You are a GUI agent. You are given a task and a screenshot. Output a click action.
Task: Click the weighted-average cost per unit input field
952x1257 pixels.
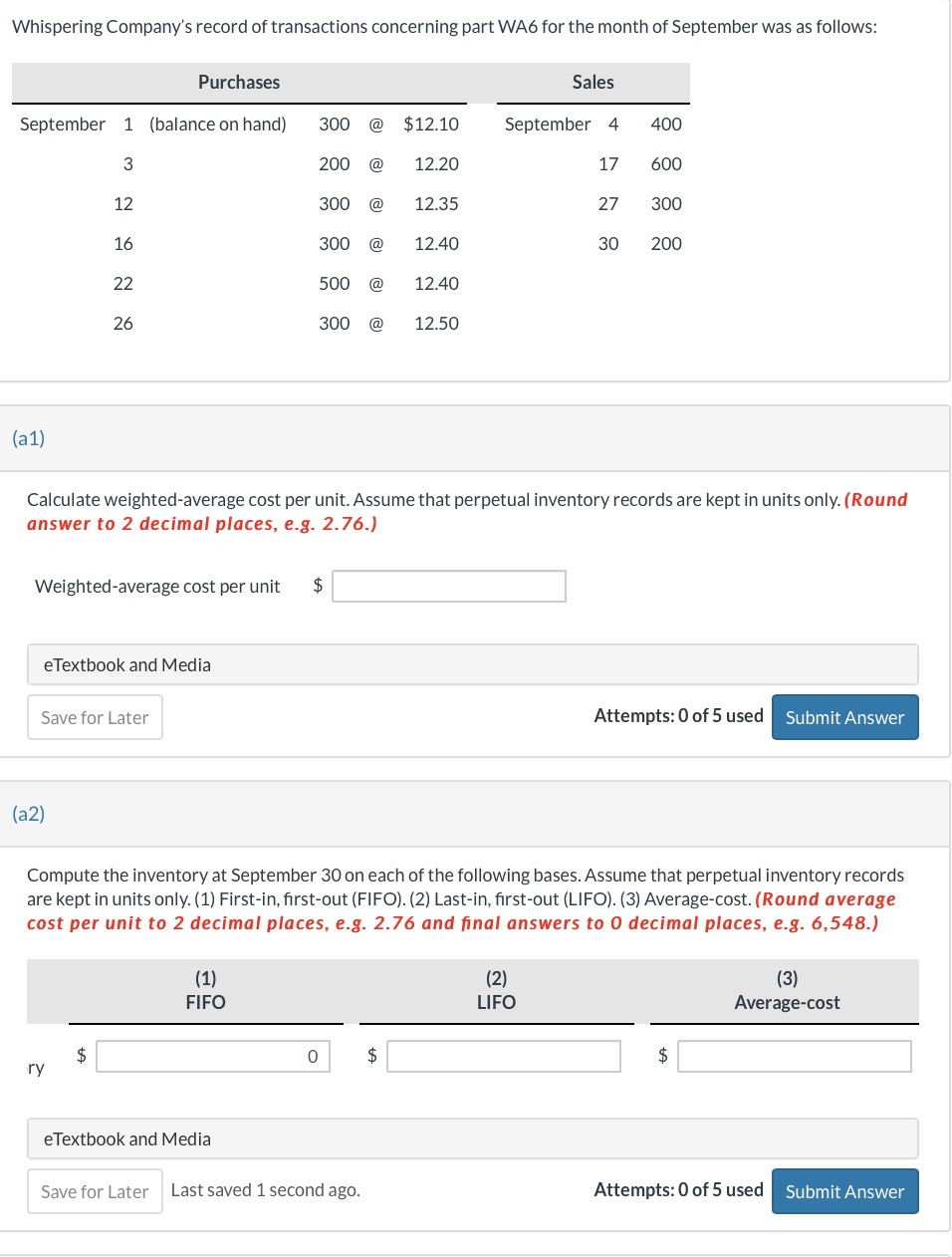click(x=448, y=586)
